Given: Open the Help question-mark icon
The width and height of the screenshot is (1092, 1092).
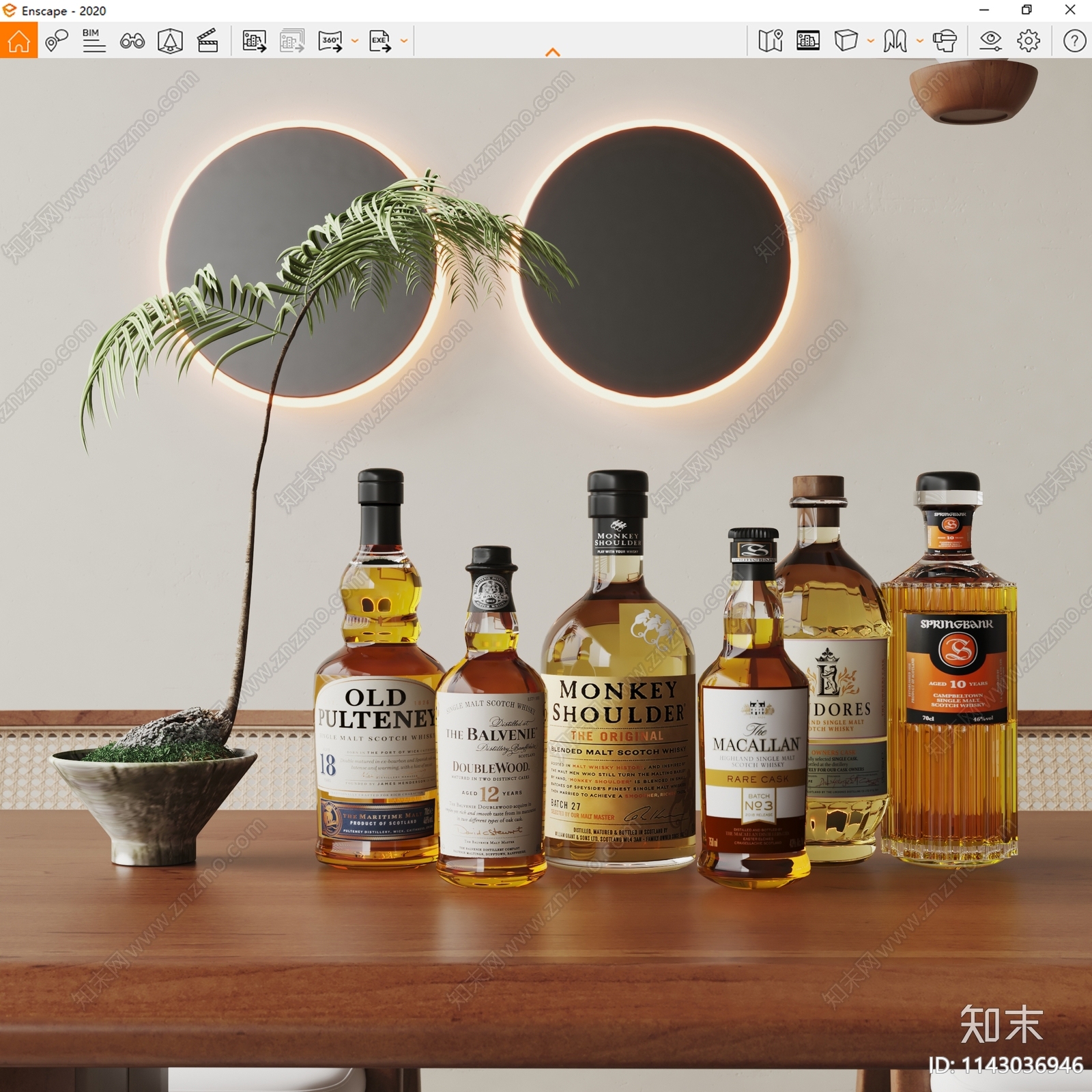Looking at the screenshot, I should coord(1074,41).
